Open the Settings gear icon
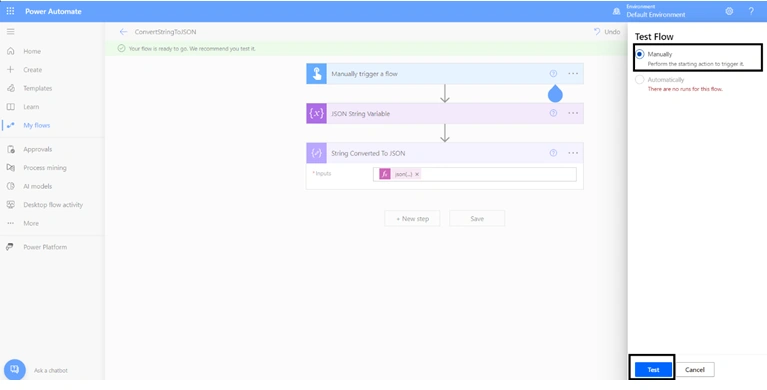 click(729, 11)
